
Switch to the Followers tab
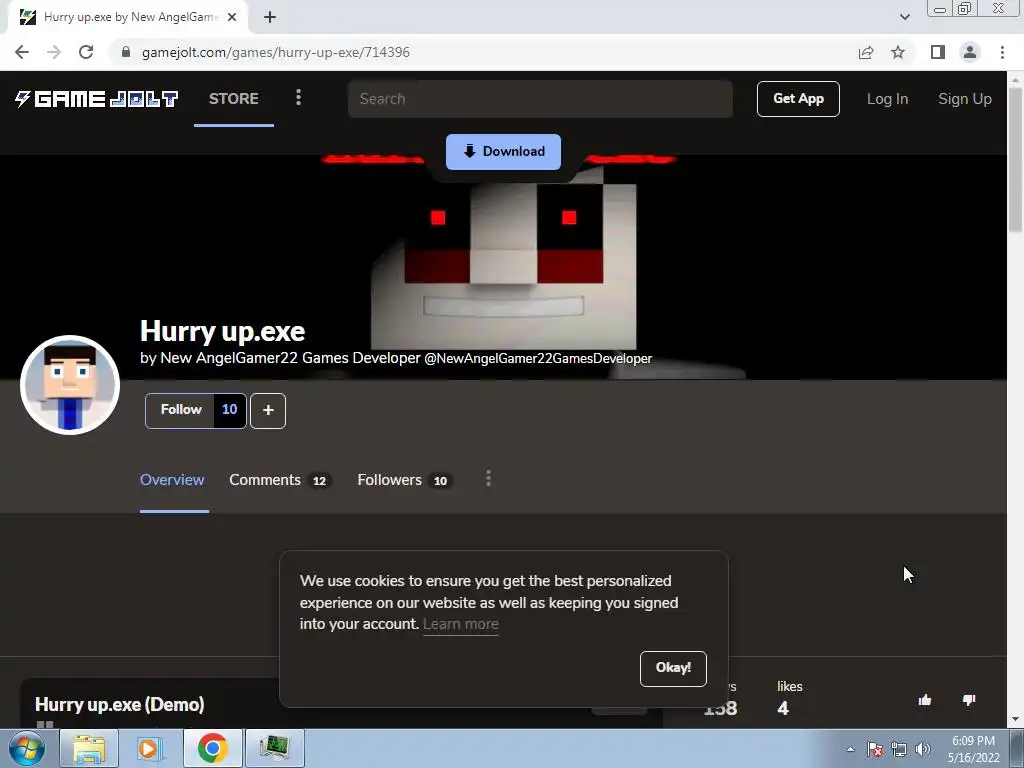[404, 480]
